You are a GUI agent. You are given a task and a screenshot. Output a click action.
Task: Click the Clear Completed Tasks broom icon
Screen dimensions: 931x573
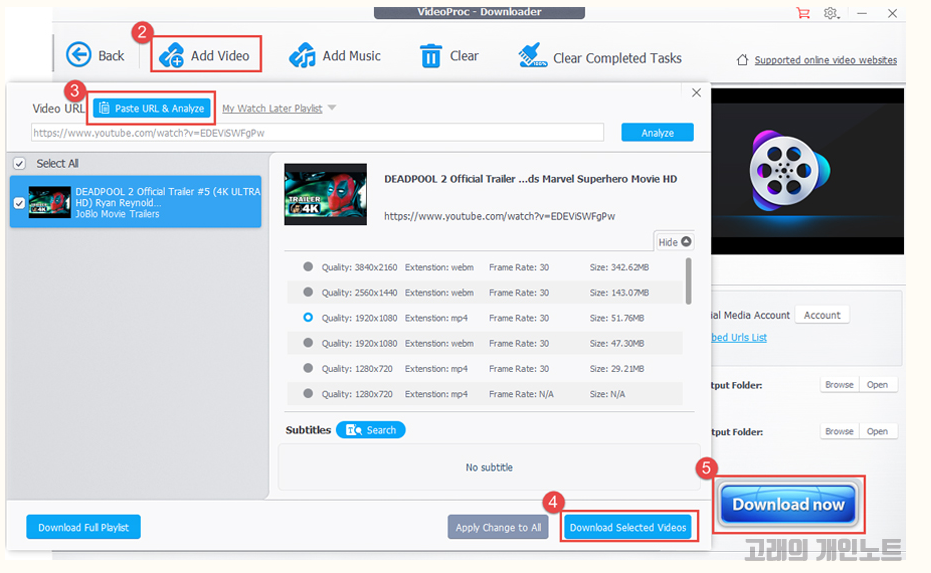[x=532, y=55]
